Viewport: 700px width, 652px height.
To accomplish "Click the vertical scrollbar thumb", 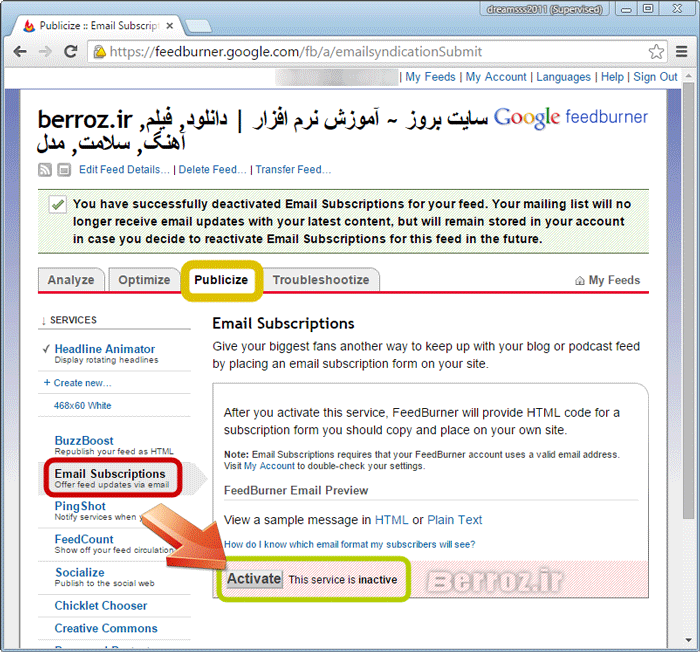I will coord(688,301).
